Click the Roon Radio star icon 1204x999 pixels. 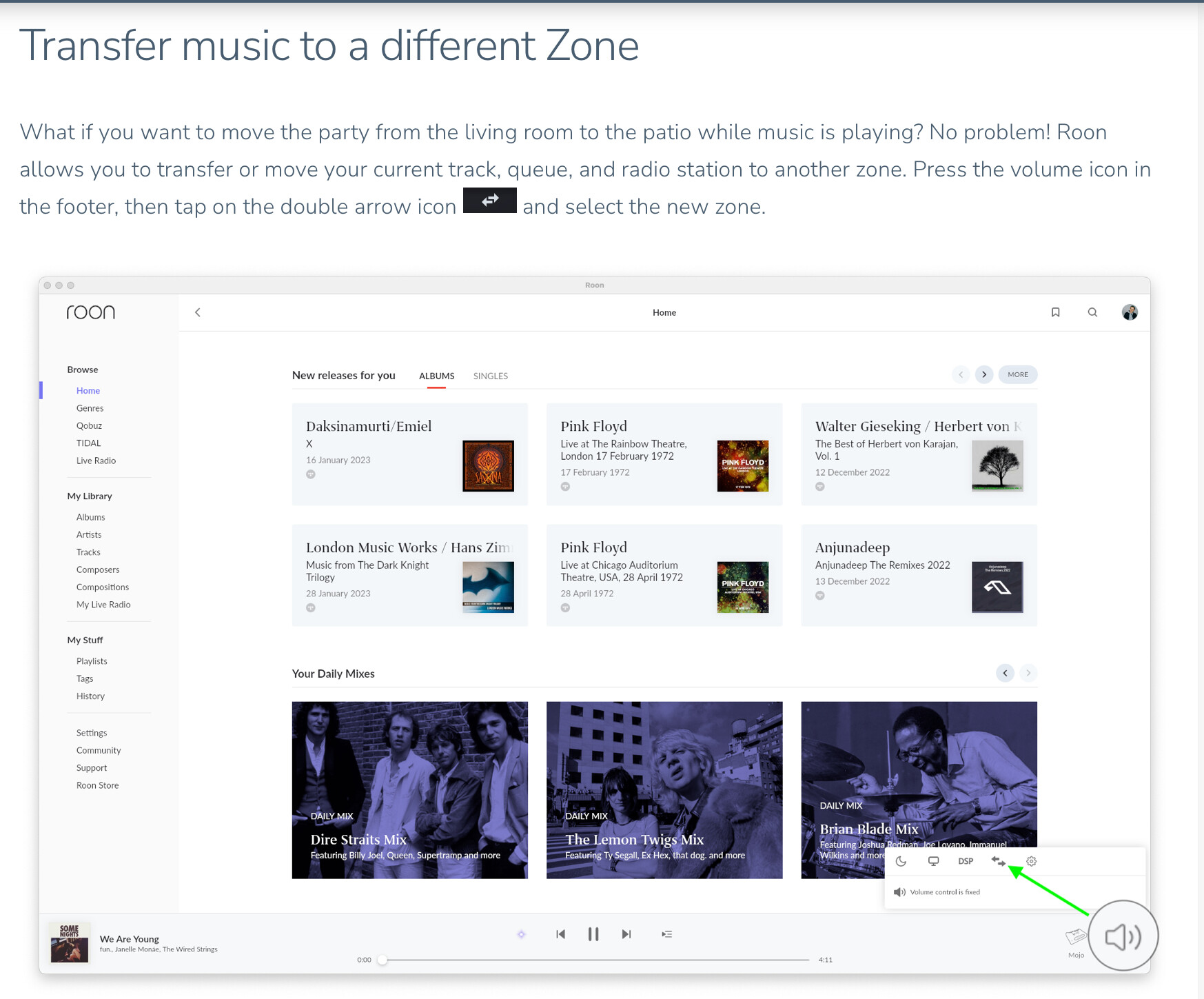[521, 934]
